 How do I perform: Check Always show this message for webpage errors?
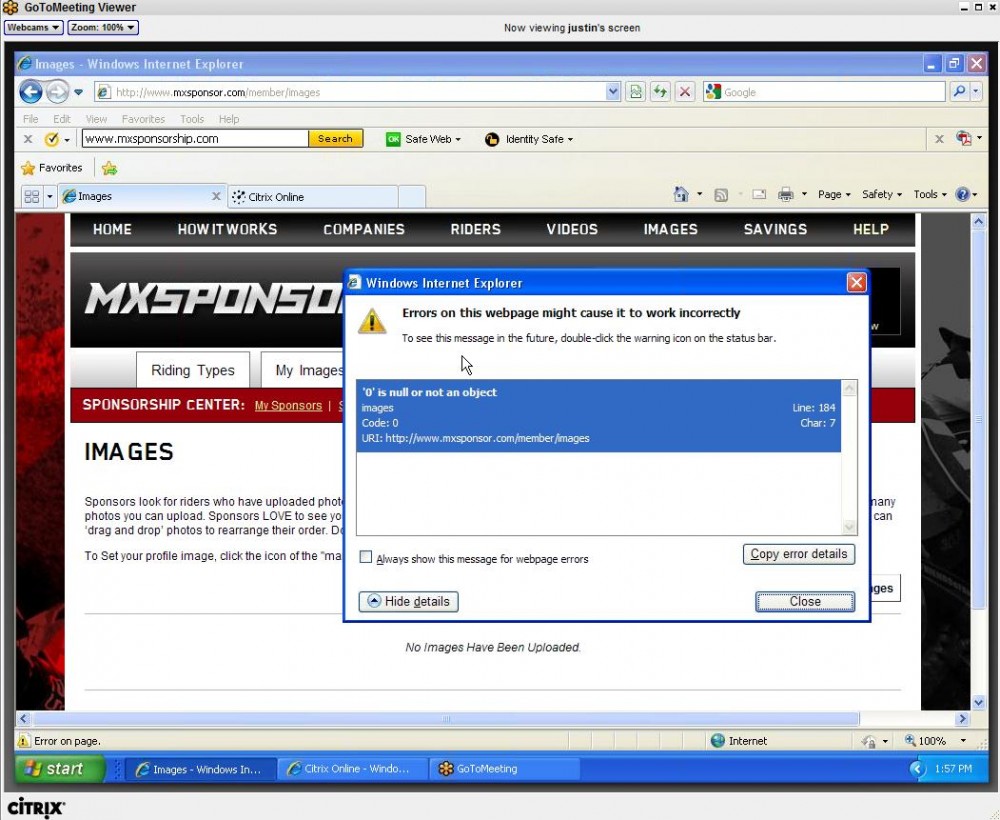point(365,557)
